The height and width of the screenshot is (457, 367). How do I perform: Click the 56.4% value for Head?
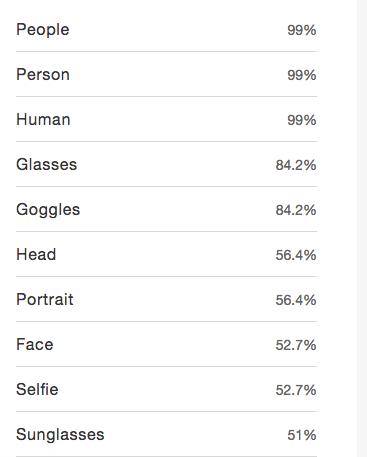pos(296,255)
